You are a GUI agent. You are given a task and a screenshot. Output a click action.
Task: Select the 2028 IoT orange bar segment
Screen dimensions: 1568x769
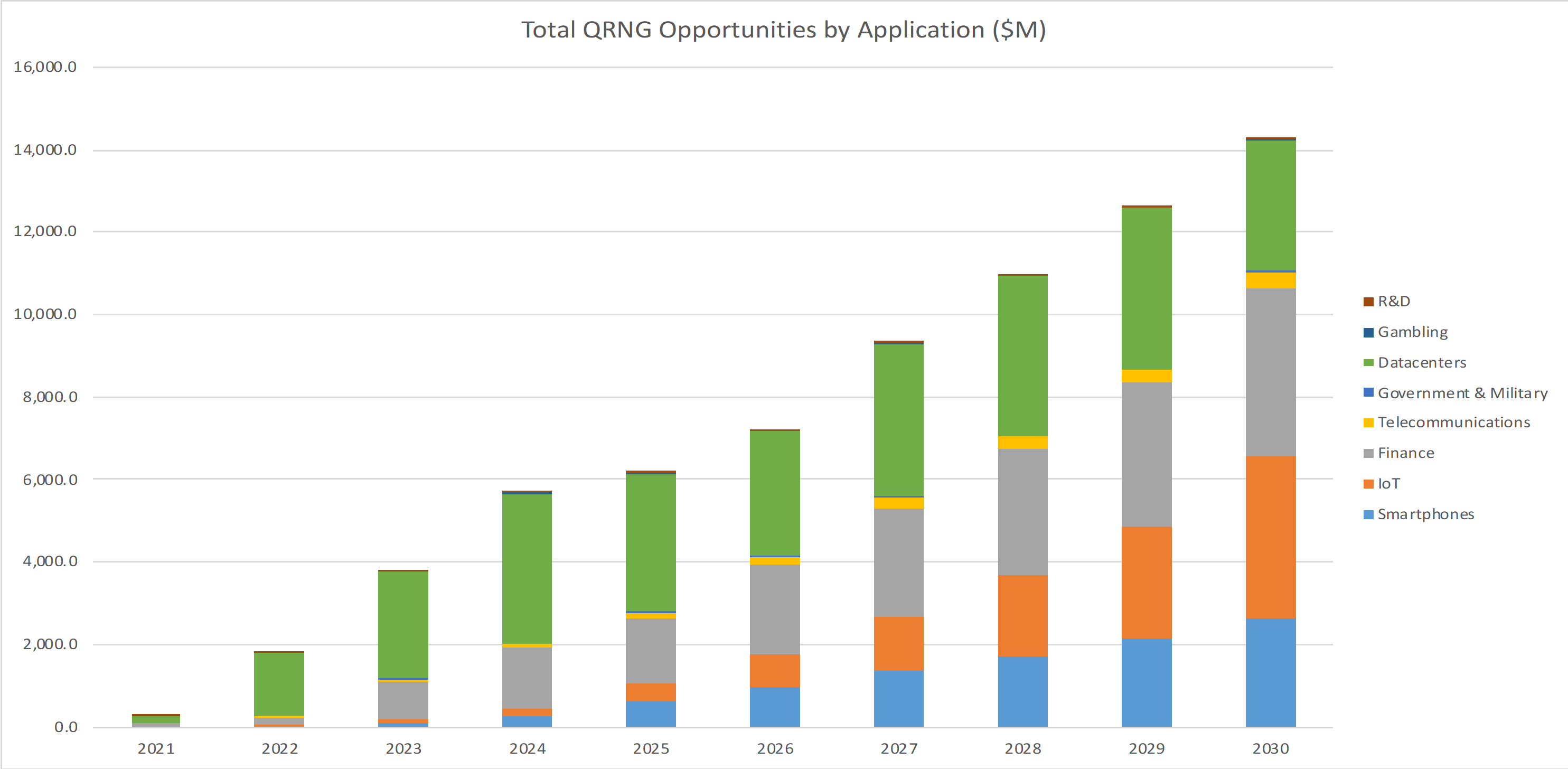coord(1022,616)
